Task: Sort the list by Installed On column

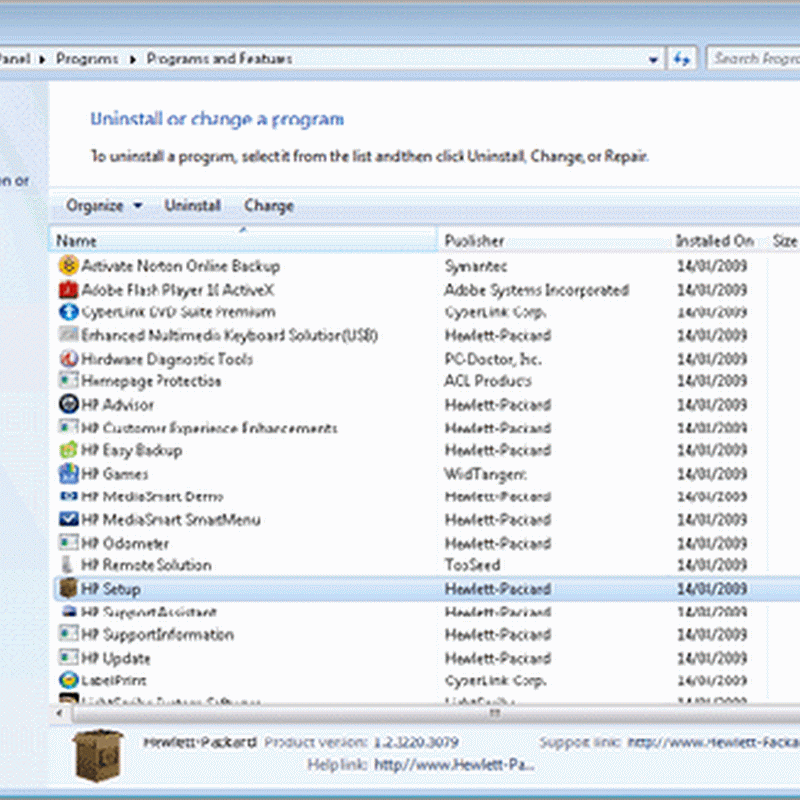Action: [x=715, y=240]
